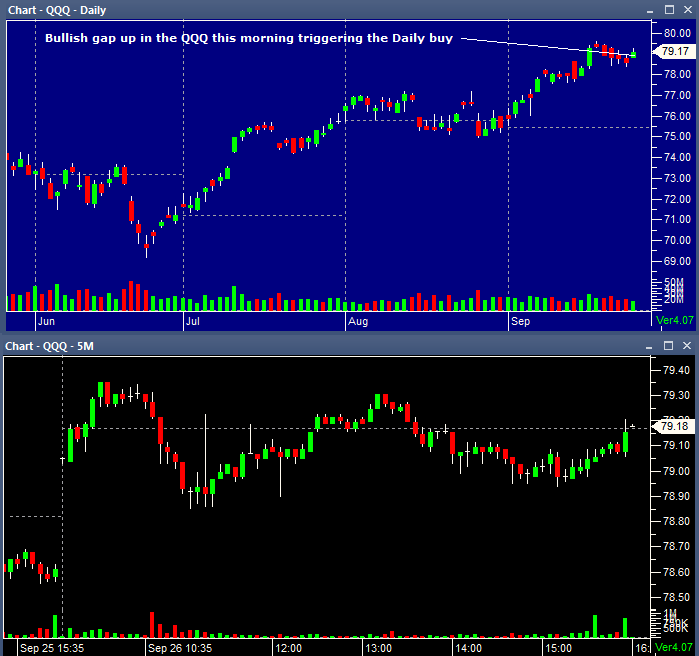The height and width of the screenshot is (656, 699).
Task: Click the Sep 26 10:35 time label
Action: point(180,648)
